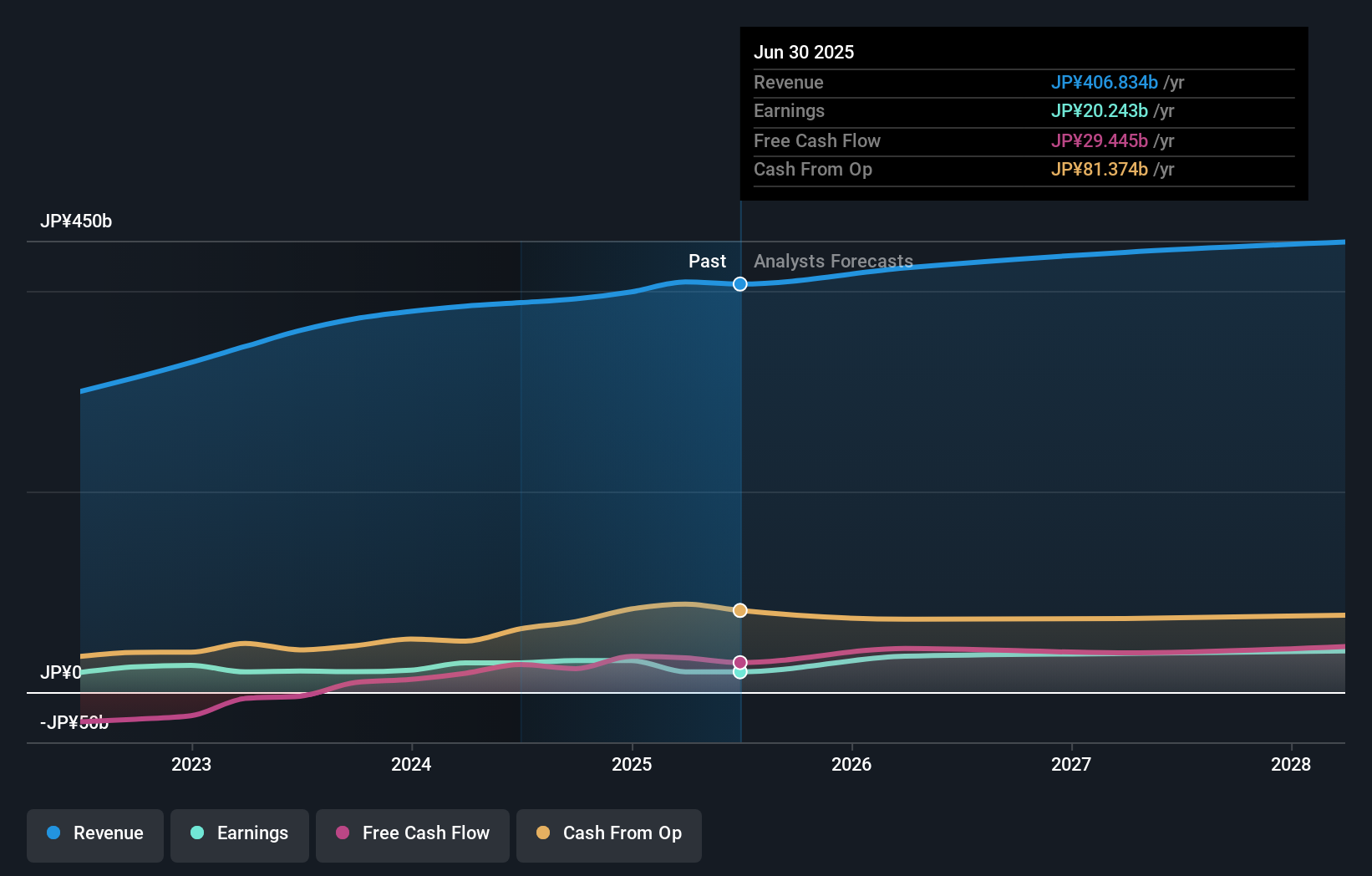The height and width of the screenshot is (876, 1372).
Task: Expand the Analysts Forecasts region
Action: [833, 261]
